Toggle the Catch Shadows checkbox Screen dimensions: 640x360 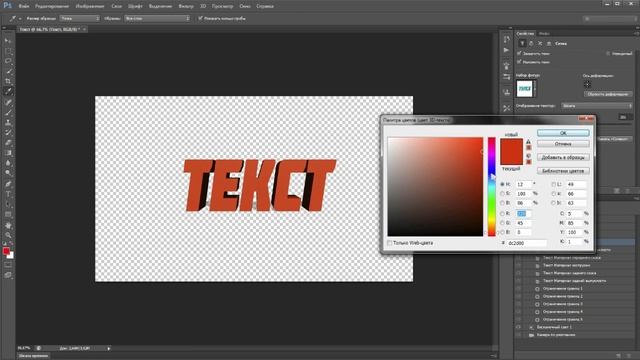(x=519, y=53)
